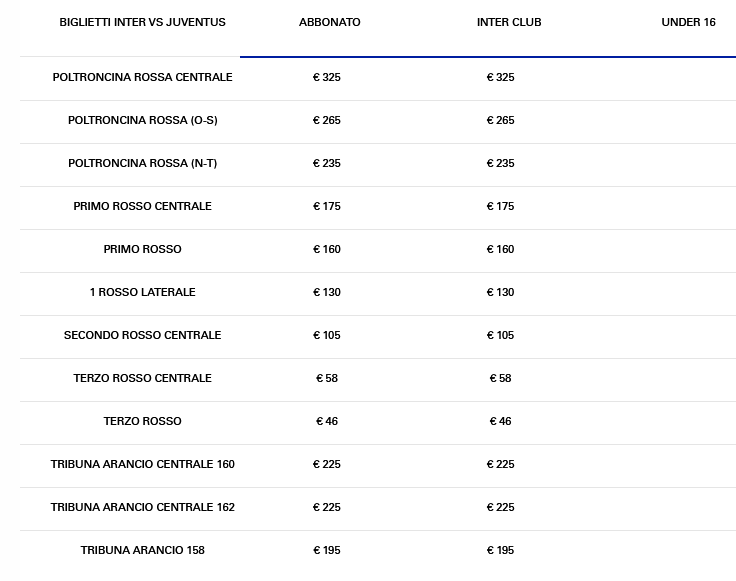The image size is (736, 581).
Task: Click Abbonato price for Poltroncina Rossa Centrale
Action: [x=327, y=77]
